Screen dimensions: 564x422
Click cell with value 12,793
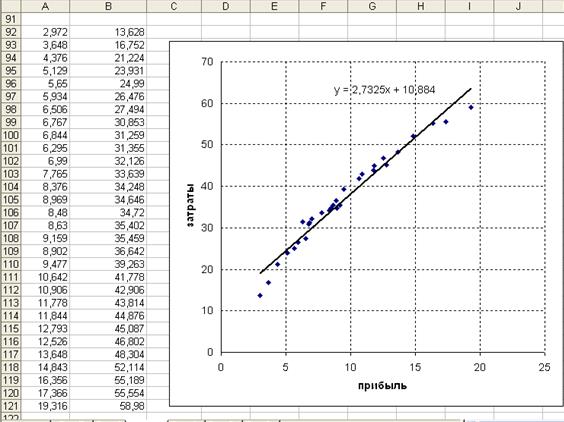[x=45, y=329]
